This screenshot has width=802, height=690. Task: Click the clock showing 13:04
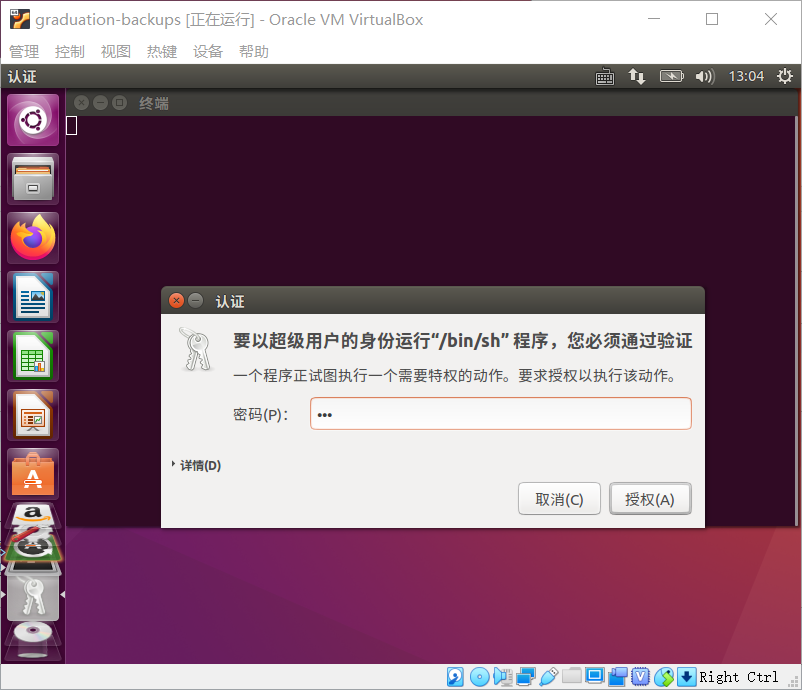pyautogui.click(x=746, y=77)
